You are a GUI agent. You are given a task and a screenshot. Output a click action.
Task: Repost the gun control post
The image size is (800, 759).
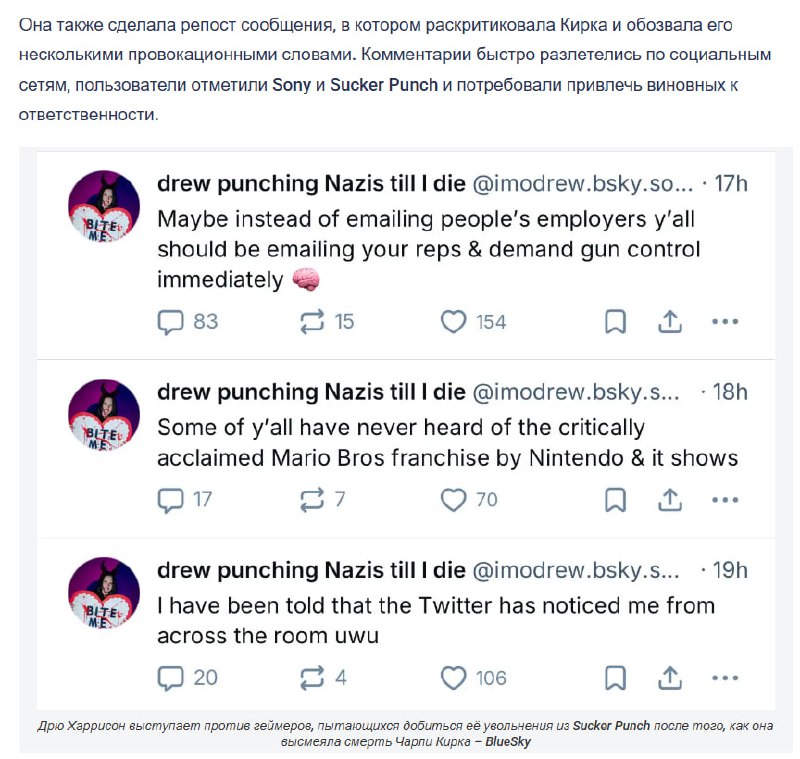coord(313,322)
